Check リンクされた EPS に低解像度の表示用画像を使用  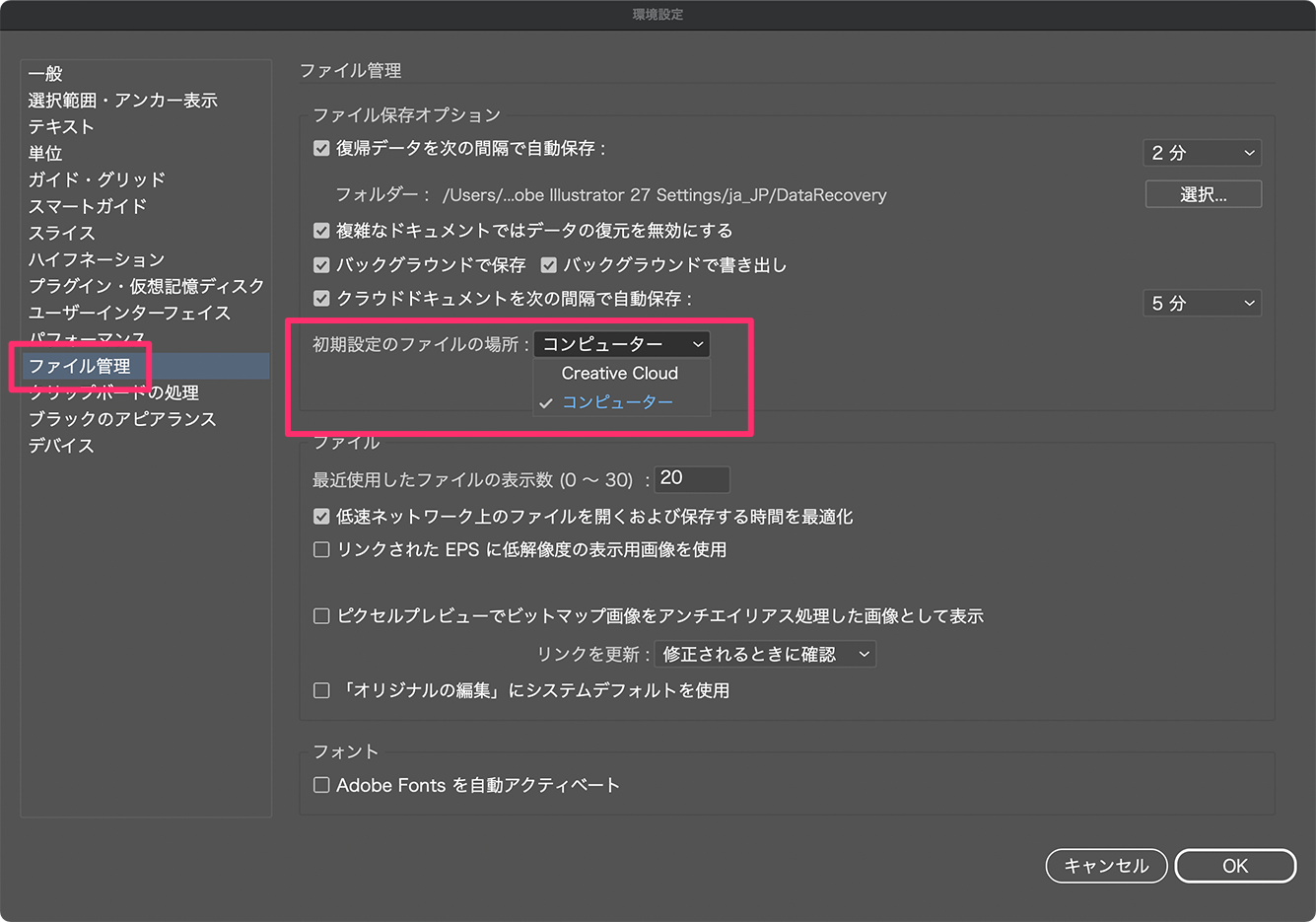tap(321, 549)
